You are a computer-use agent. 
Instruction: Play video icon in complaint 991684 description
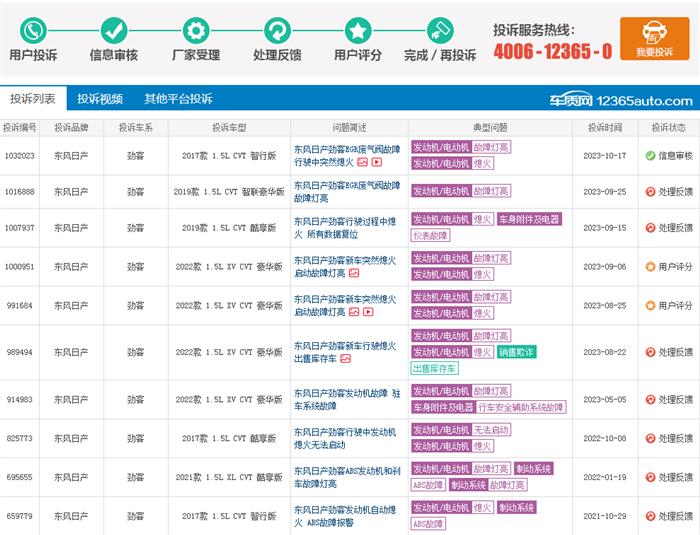point(368,312)
